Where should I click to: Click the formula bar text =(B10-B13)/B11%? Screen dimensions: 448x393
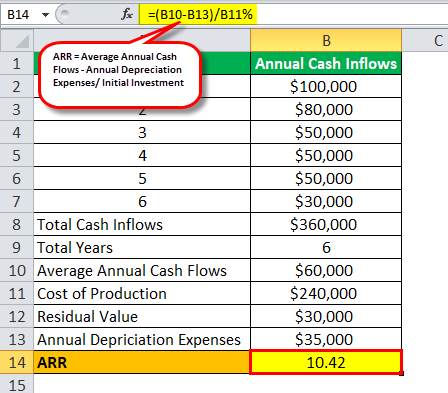point(200,14)
